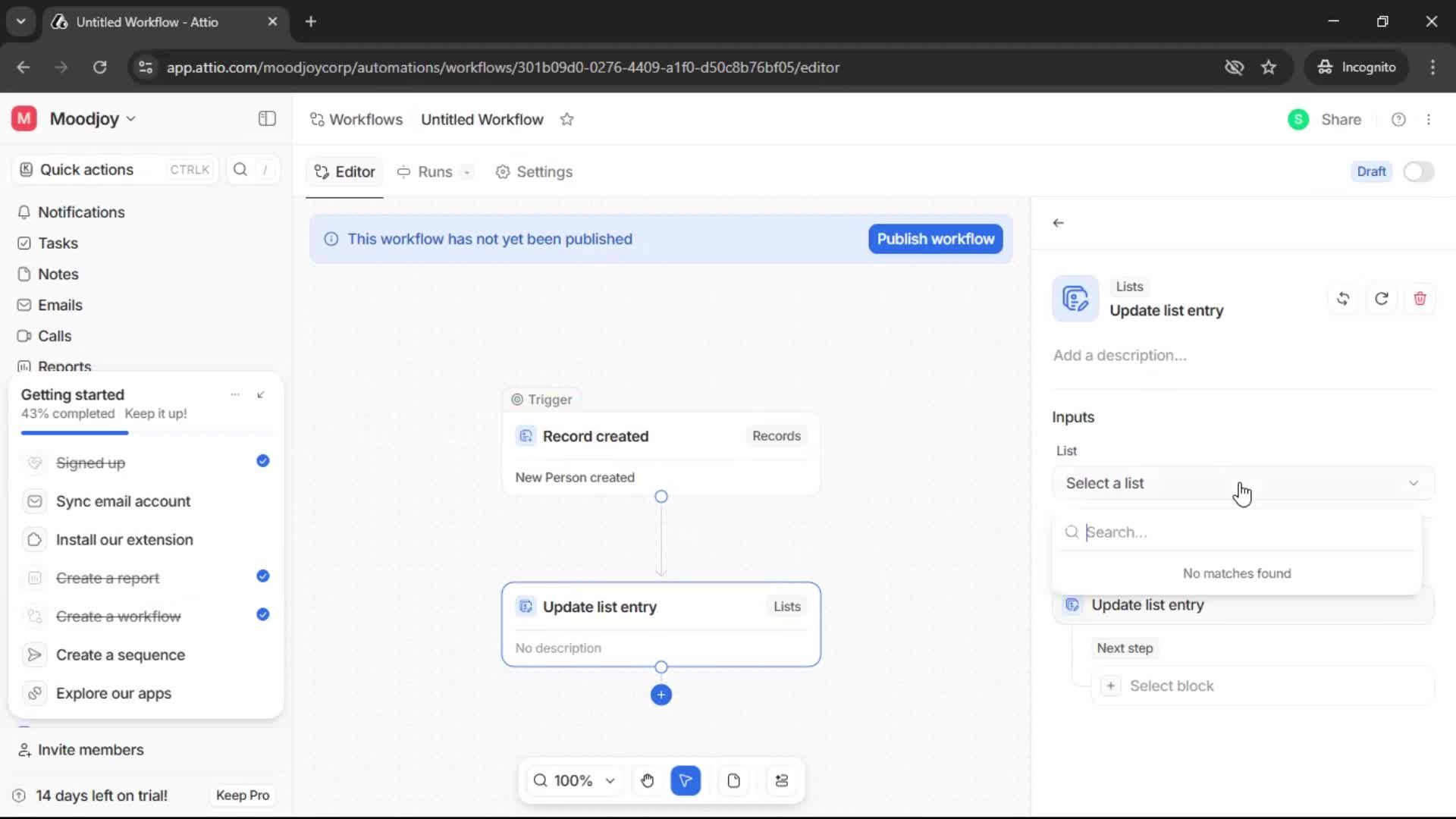The height and width of the screenshot is (819, 1456).
Task: Refresh the Update list entry block
Action: (x=1381, y=298)
